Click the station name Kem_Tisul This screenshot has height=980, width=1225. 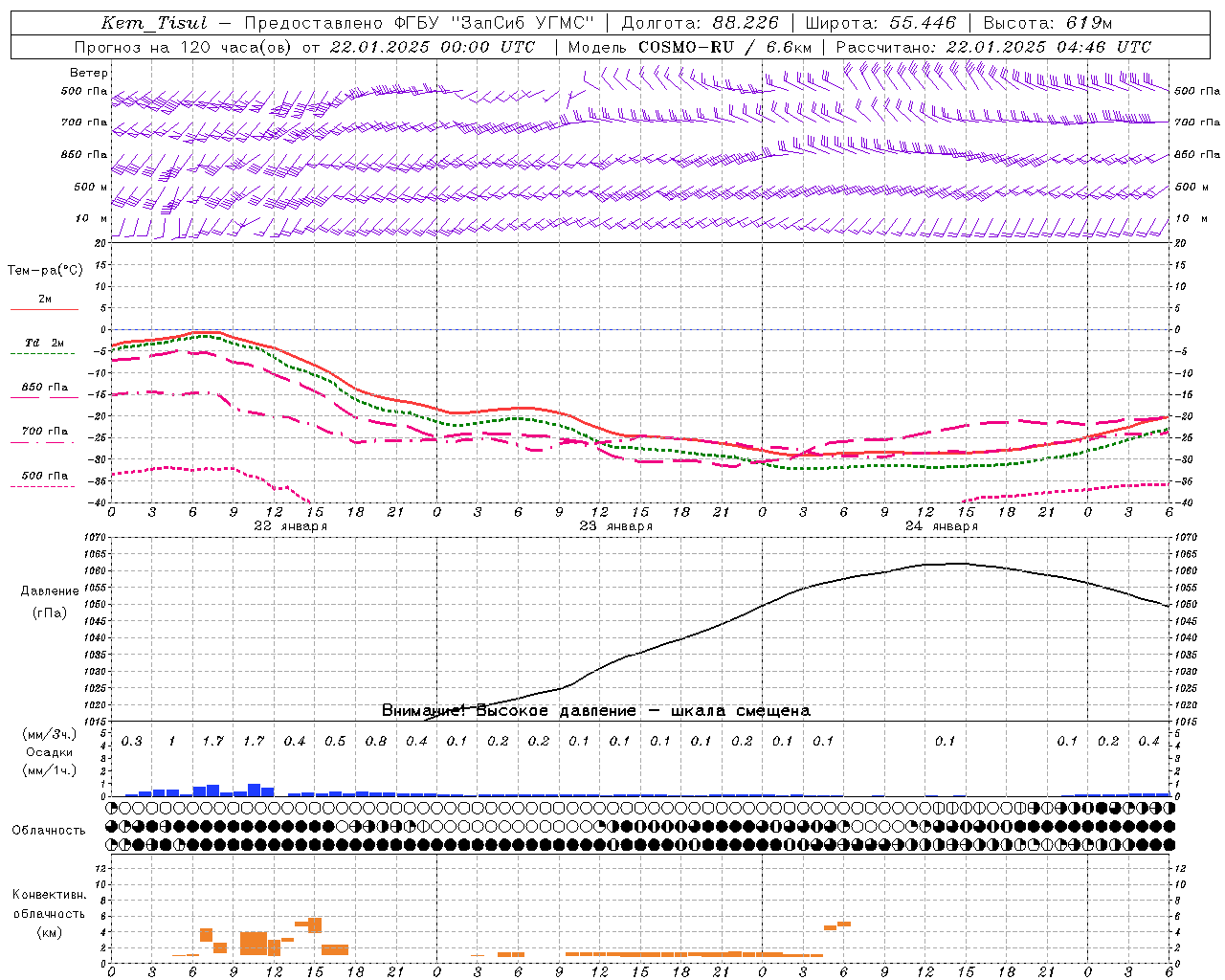[x=154, y=23]
